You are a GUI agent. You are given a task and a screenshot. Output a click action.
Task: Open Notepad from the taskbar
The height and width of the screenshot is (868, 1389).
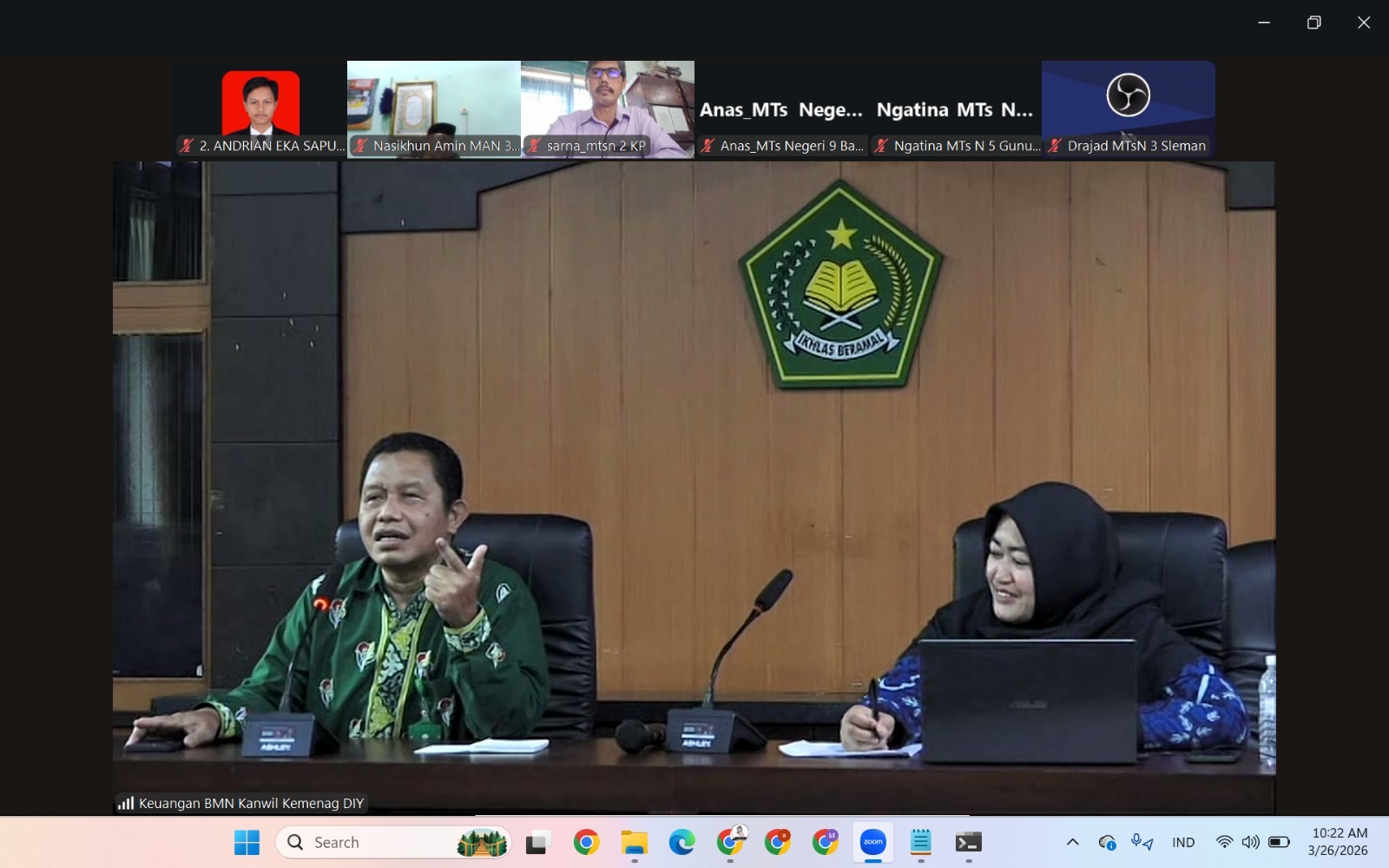(x=920, y=842)
